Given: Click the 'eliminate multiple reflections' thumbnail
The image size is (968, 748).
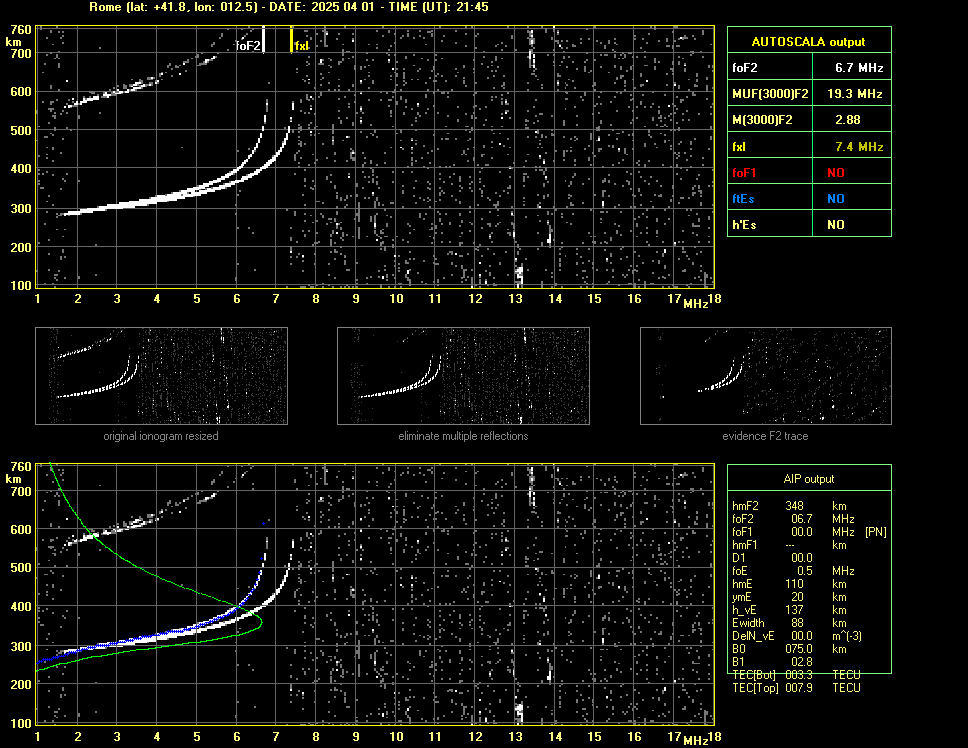Looking at the screenshot, I should point(463,376).
